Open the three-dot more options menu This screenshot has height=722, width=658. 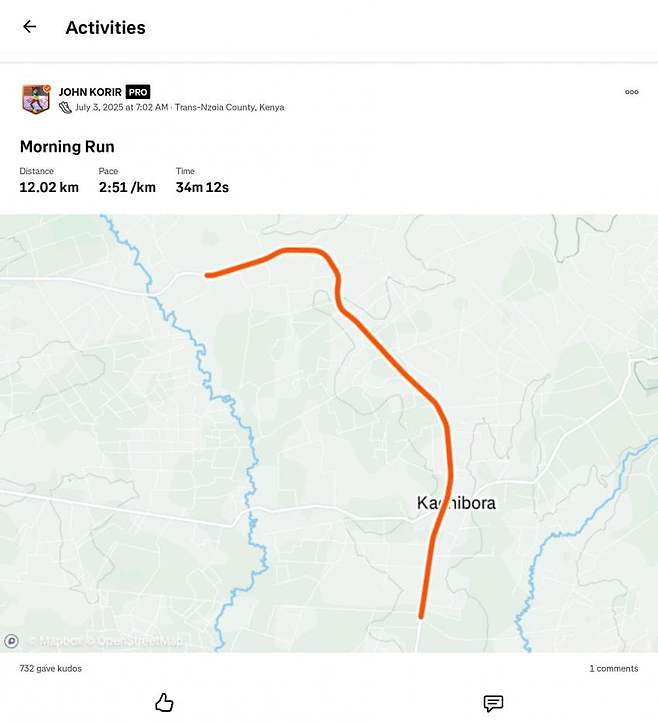point(632,92)
